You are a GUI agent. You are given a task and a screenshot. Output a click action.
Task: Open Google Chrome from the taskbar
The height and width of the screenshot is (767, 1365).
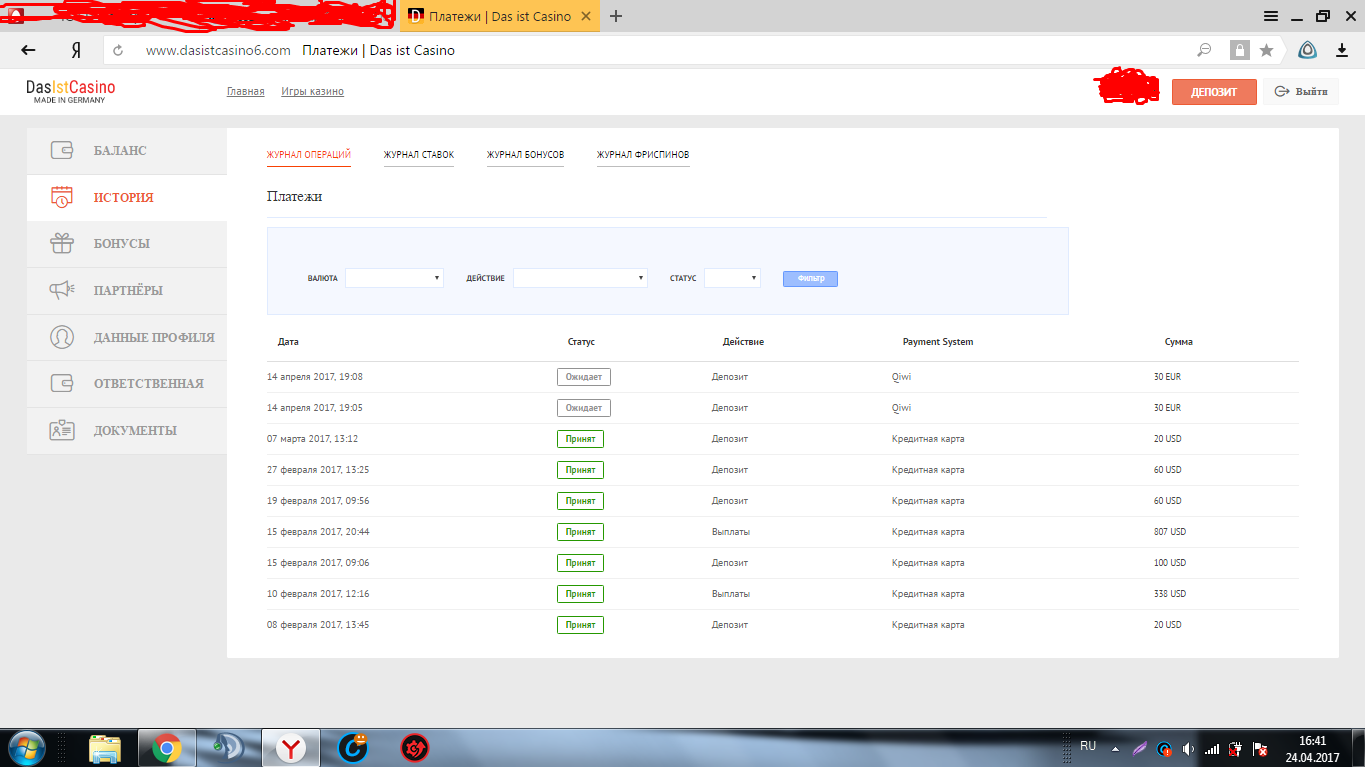(166, 747)
